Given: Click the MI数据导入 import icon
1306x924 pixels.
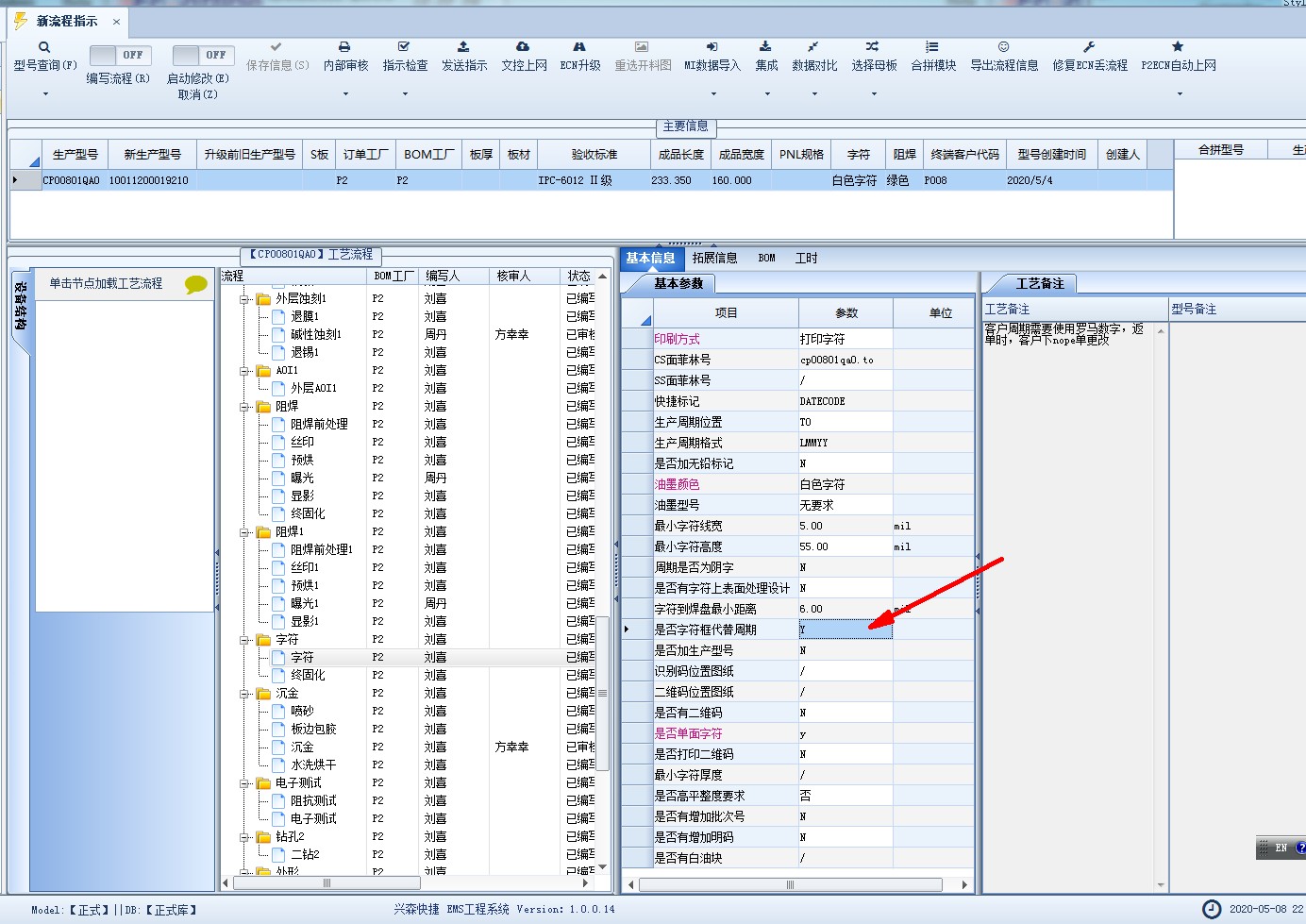Looking at the screenshot, I should click(712, 46).
